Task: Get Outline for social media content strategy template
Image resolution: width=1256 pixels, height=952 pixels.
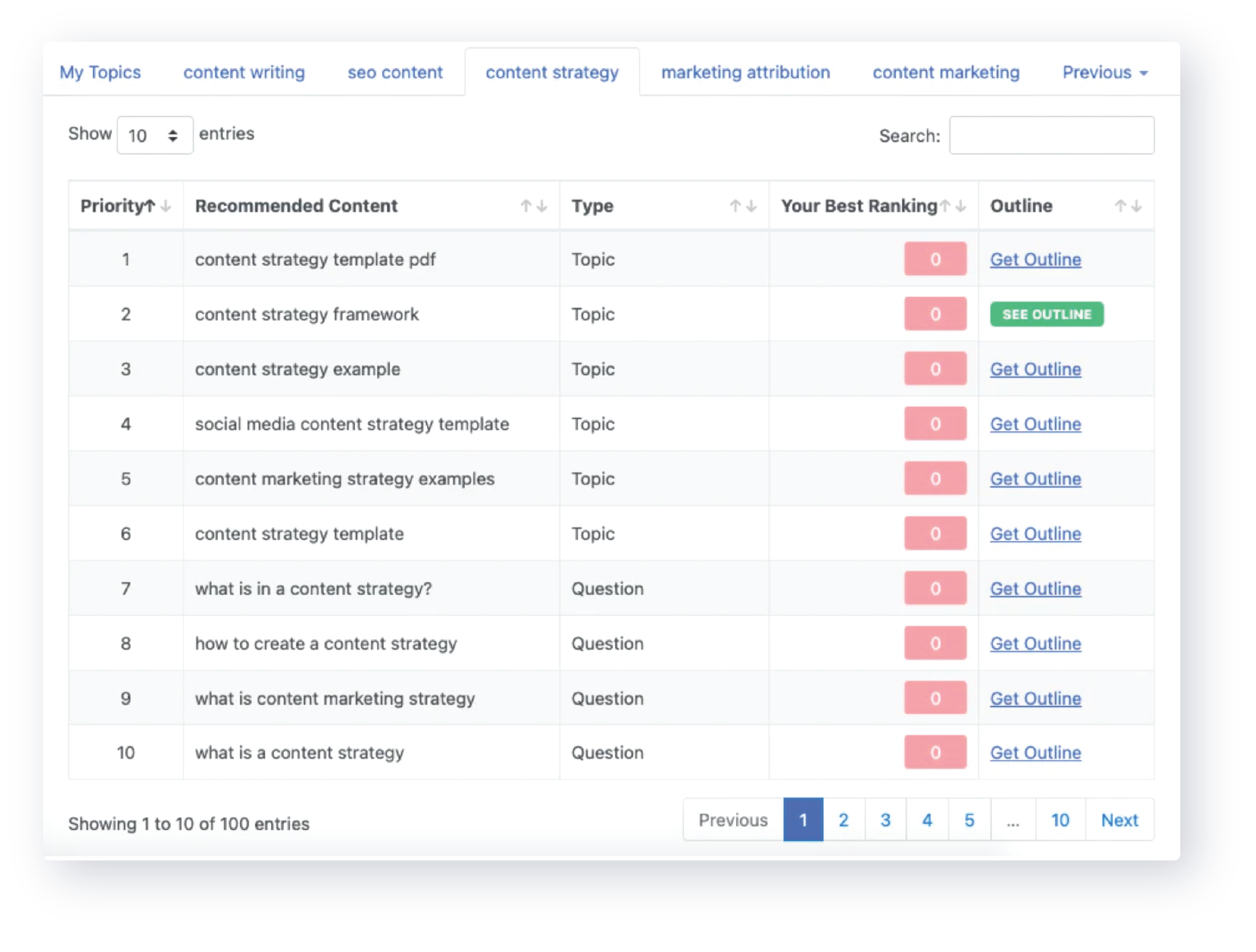Action: (x=1035, y=424)
